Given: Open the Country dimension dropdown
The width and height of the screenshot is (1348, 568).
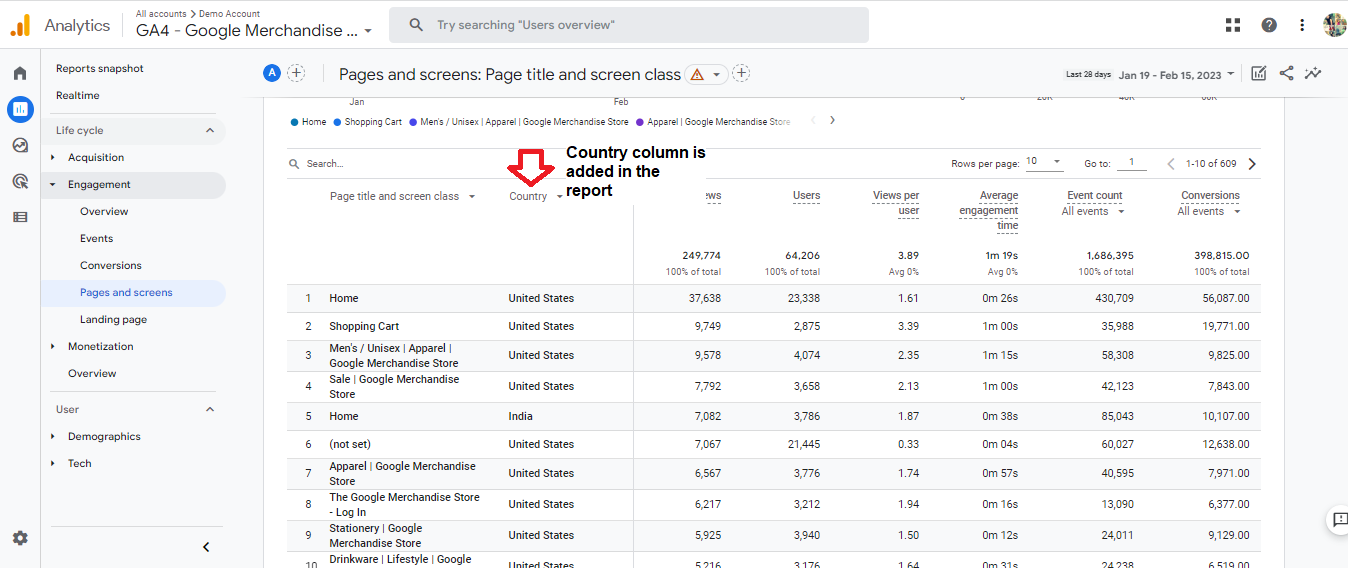Looking at the screenshot, I should pos(535,196).
